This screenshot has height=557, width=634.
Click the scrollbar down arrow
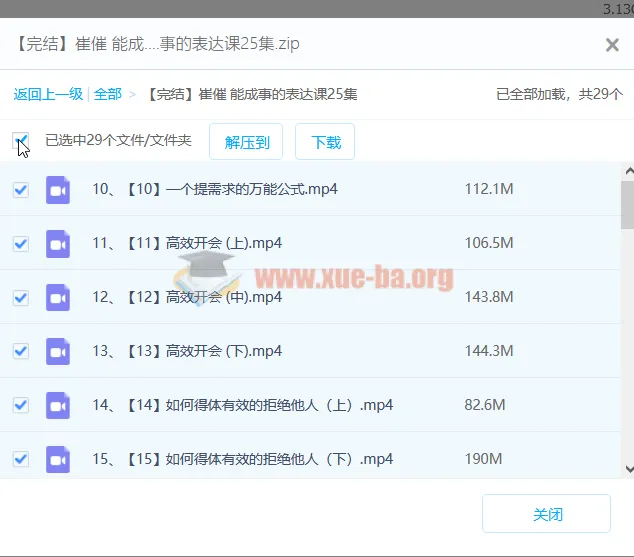pos(627,468)
